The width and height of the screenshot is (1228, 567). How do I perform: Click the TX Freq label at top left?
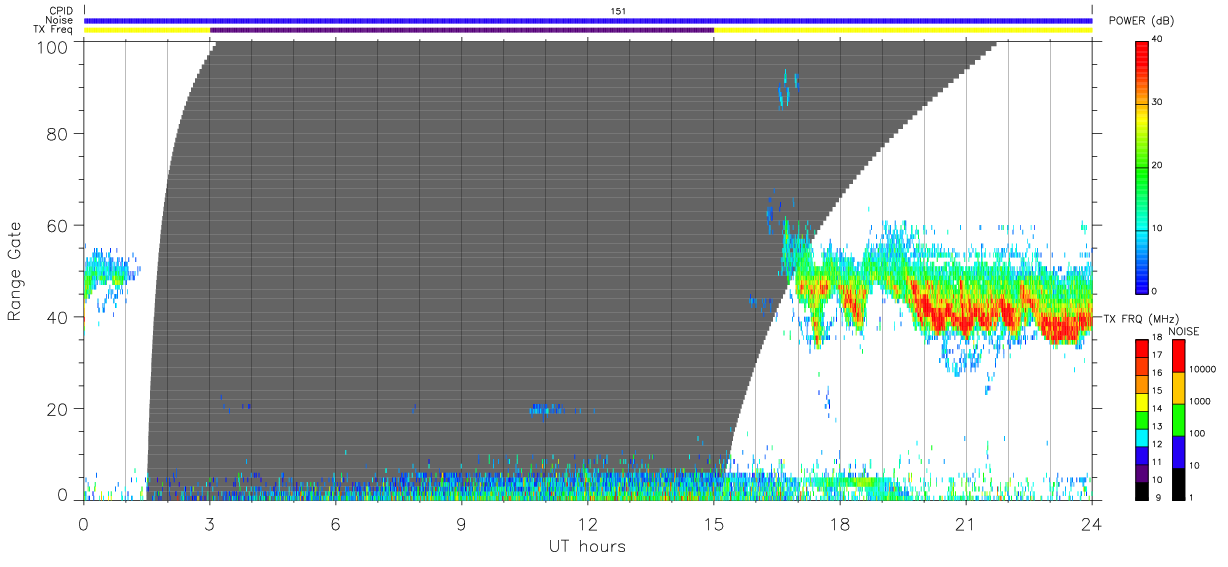click(x=54, y=29)
